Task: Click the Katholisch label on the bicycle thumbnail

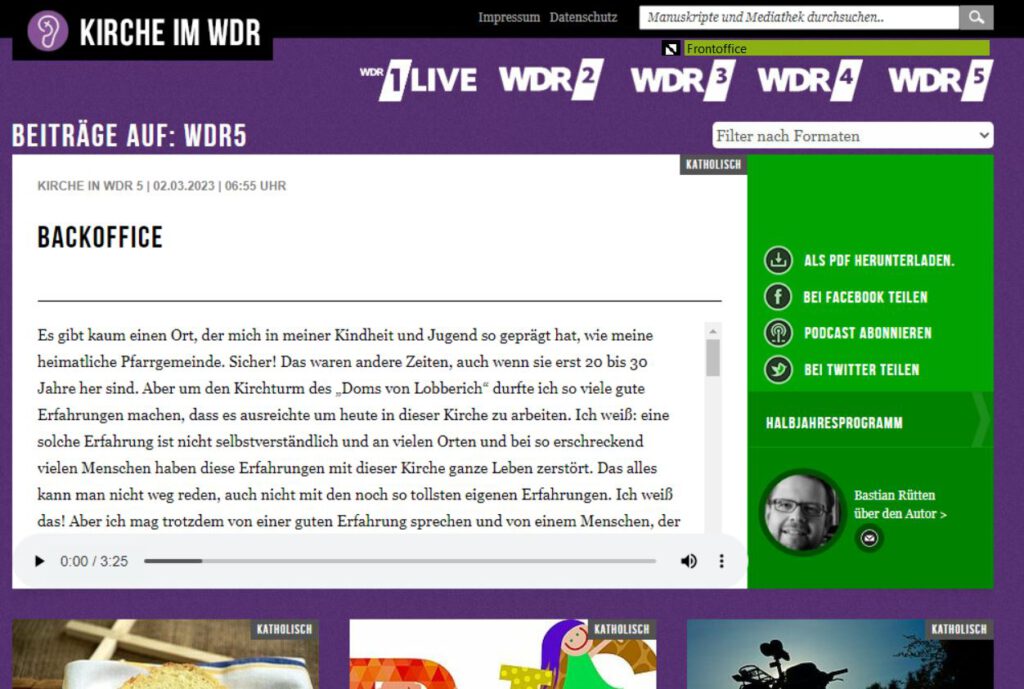Action: tap(959, 629)
